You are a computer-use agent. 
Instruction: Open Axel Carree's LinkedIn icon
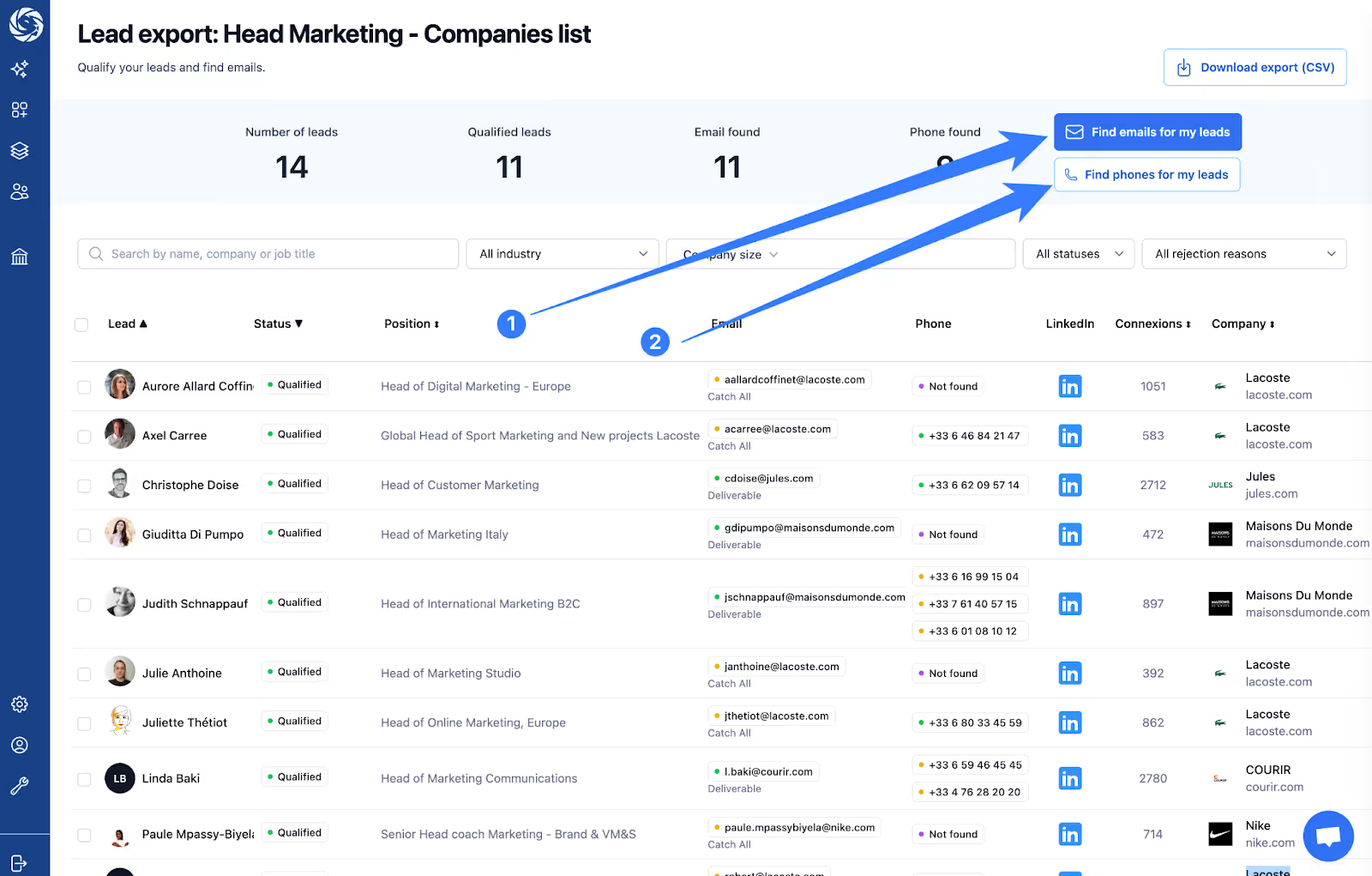click(x=1070, y=436)
